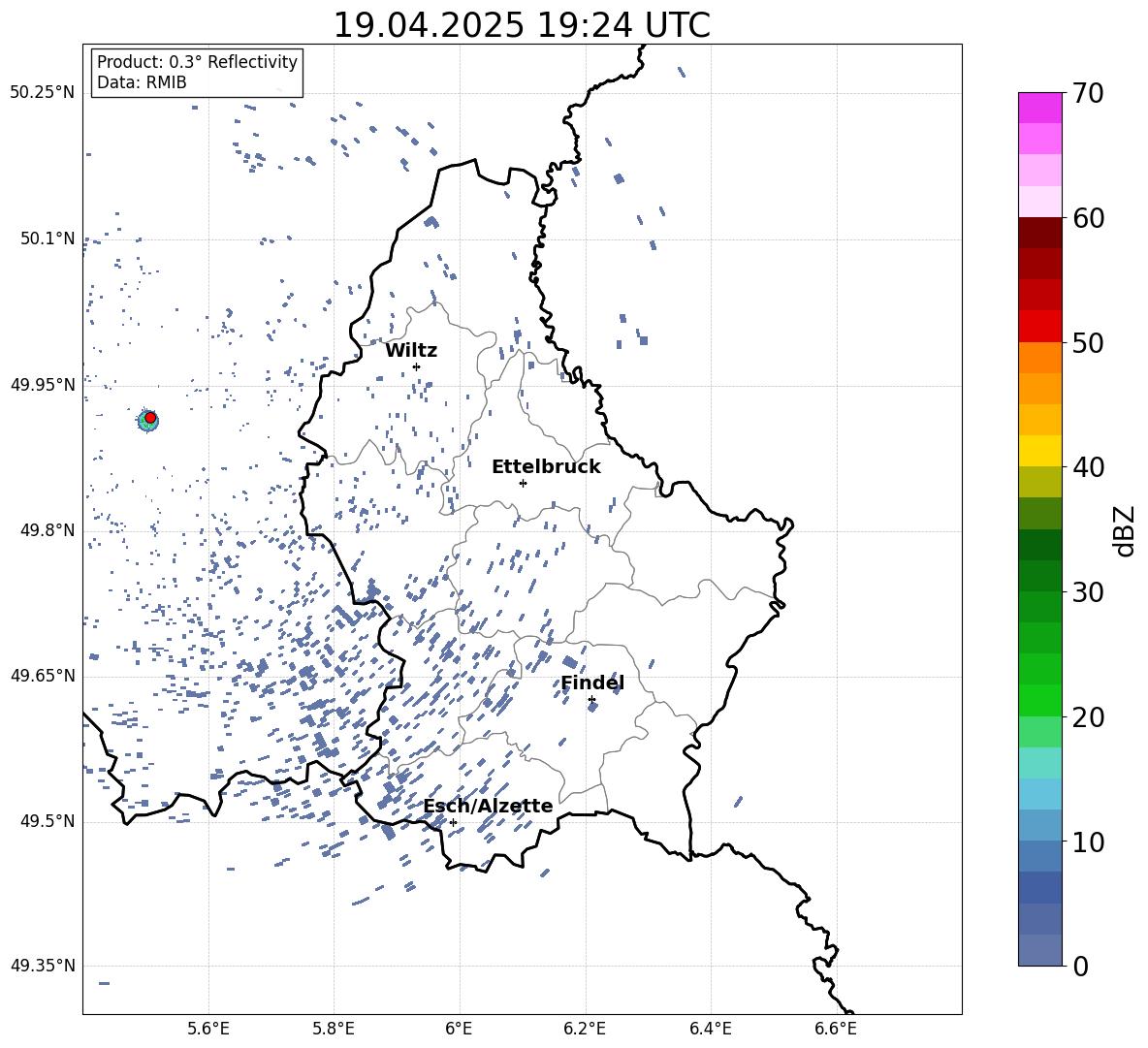
Task: Click the colorbar tick label 50
Action: coord(1088,342)
